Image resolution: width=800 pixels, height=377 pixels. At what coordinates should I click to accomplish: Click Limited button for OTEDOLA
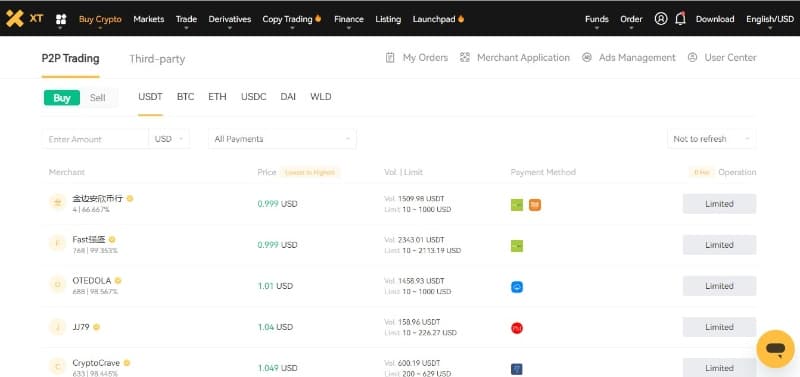pyautogui.click(x=719, y=286)
